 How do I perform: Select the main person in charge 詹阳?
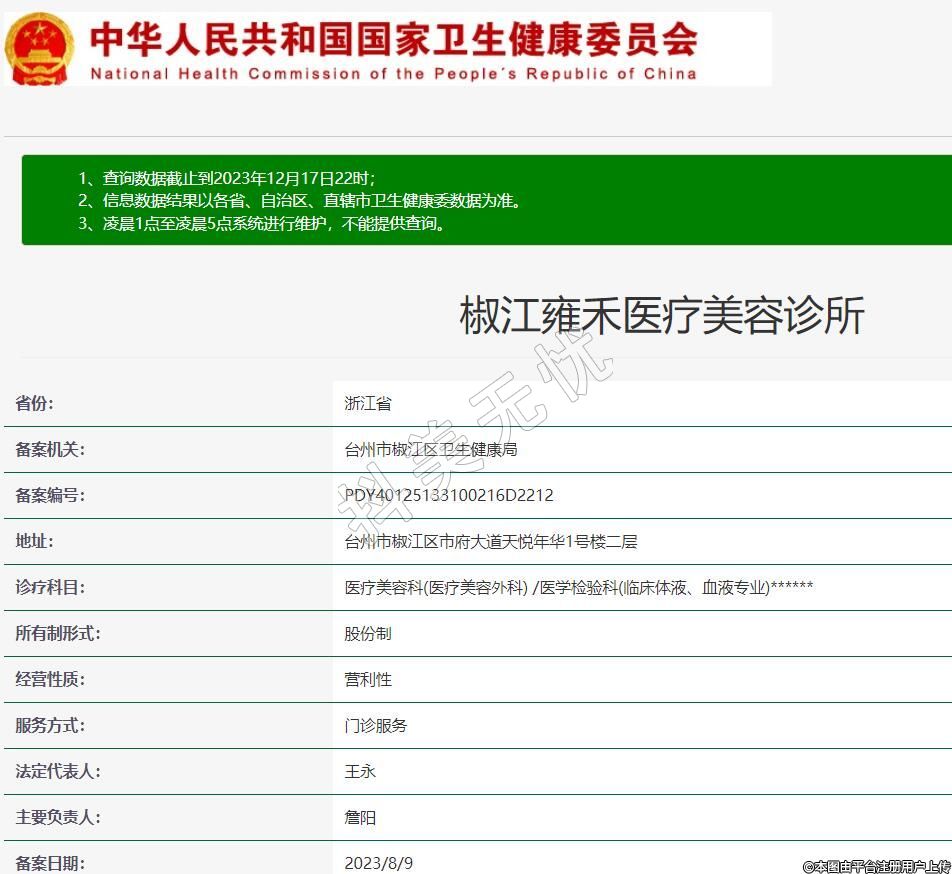point(360,817)
